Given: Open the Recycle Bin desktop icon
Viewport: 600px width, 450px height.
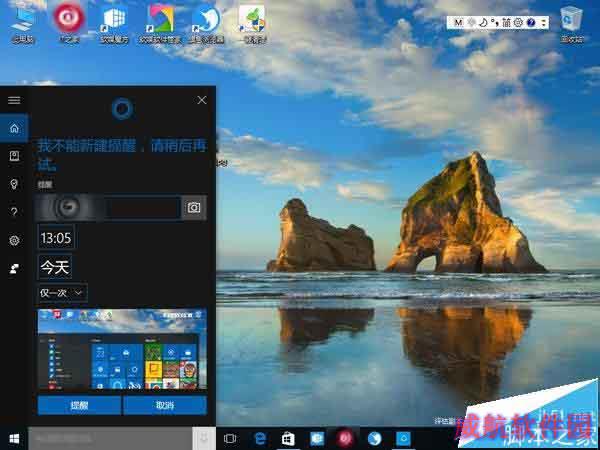Looking at the screenshot, I should click(x=572, y=24).
